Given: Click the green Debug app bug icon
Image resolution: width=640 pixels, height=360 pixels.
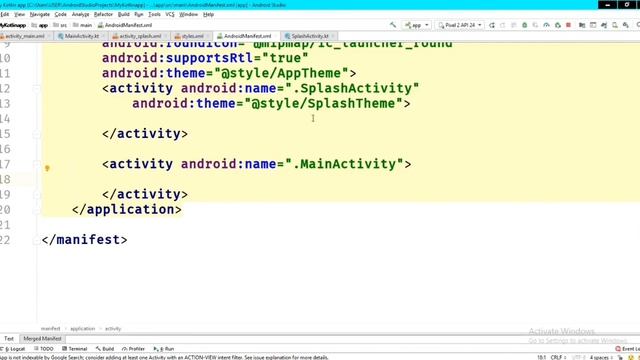Looking at the screenshot, I should click(524, 25).
